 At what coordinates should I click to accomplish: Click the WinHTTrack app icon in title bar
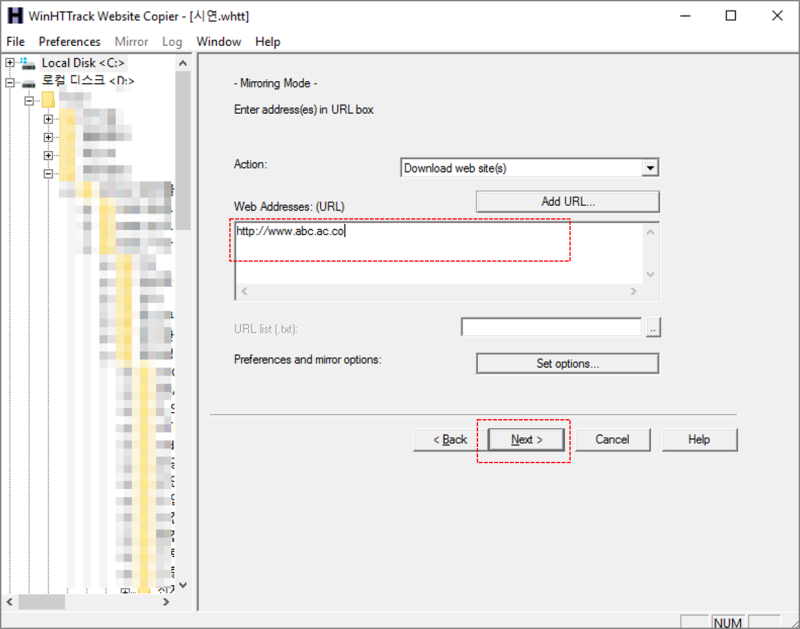15,16
